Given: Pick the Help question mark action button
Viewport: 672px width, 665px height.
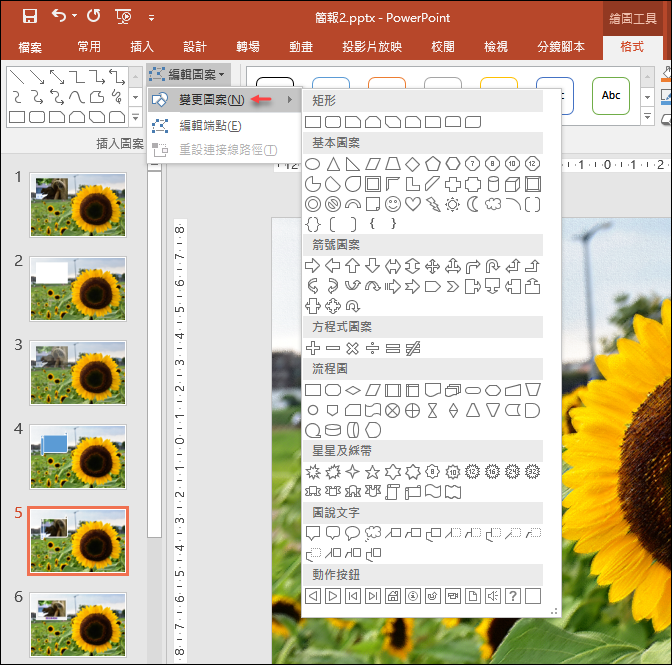Looking at the screenshot, I should click(512, 596).
